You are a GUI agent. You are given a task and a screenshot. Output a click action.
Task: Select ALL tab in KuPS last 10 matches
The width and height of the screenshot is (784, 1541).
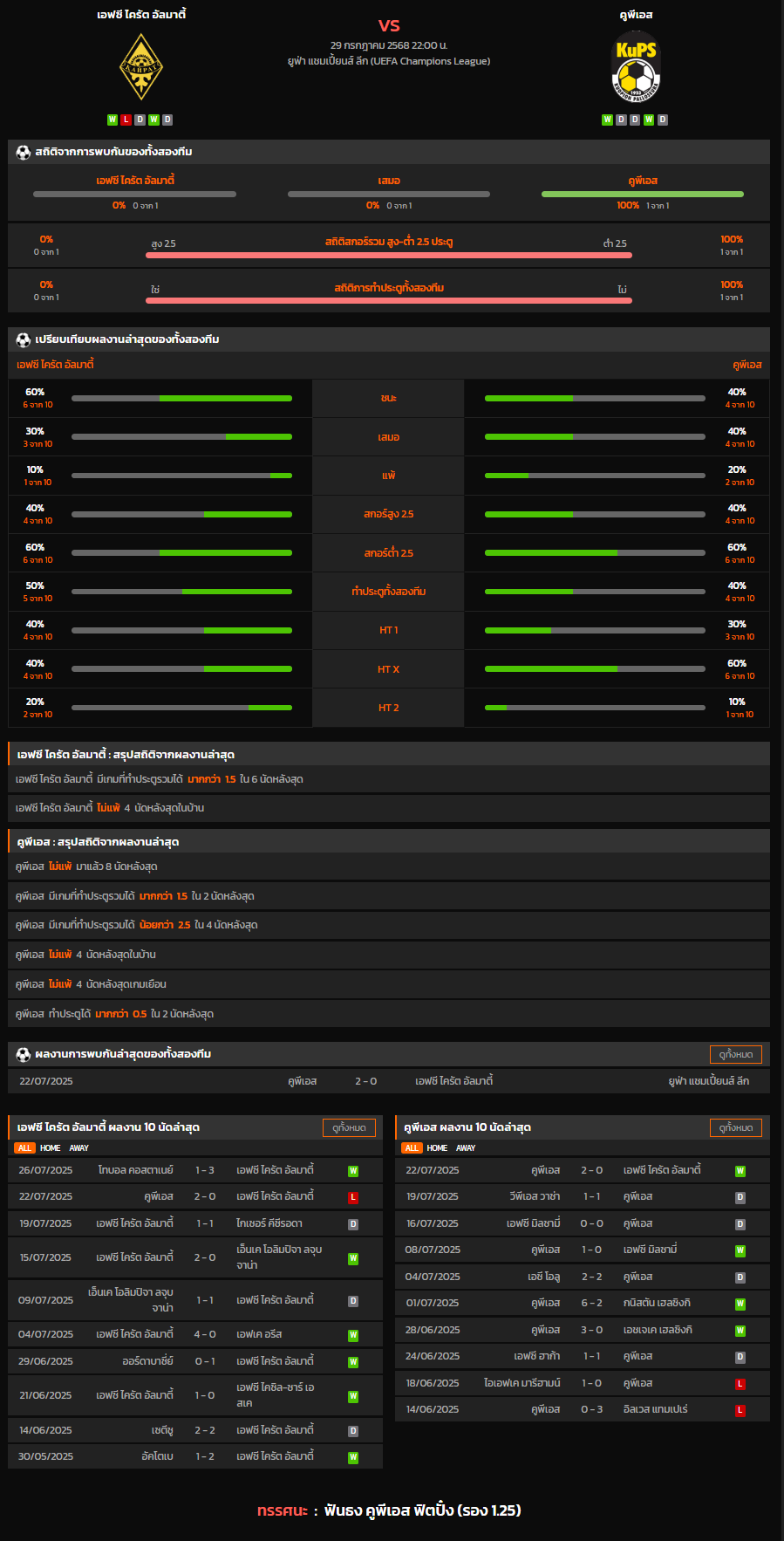(412, 1148)
